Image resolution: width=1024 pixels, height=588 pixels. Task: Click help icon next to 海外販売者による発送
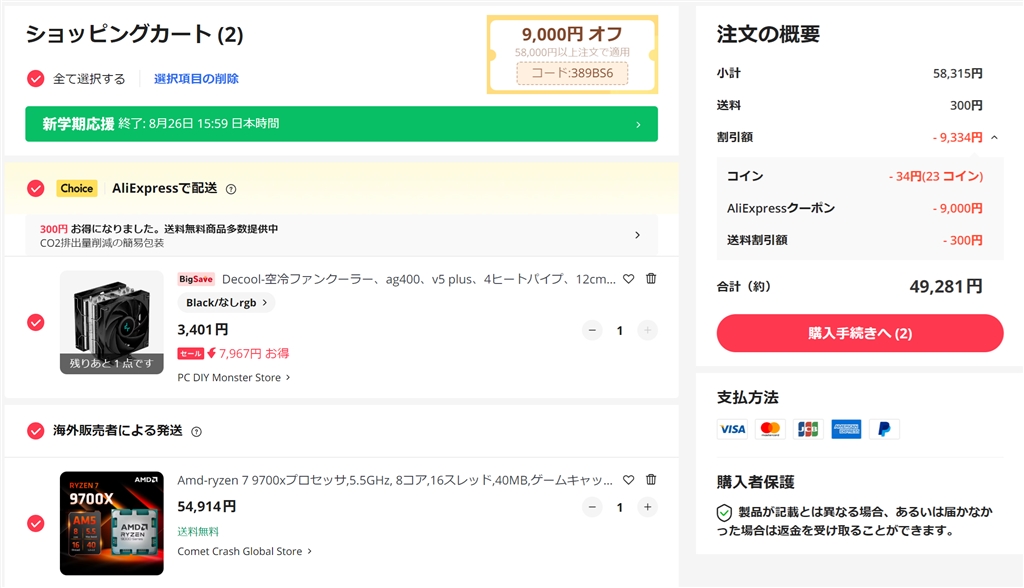[x=196, y=431]
